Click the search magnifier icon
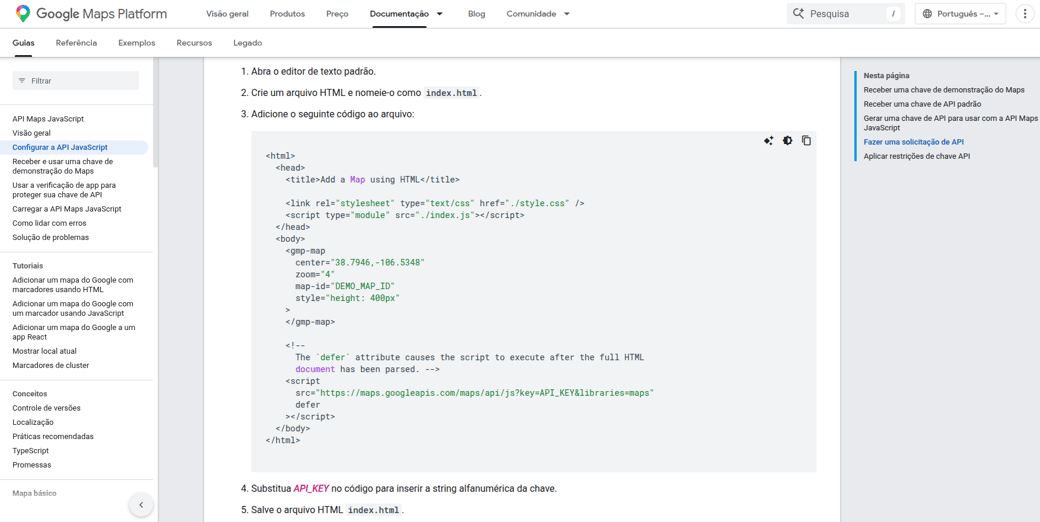This screenshot has width=1040, height=522. point(799,13)
